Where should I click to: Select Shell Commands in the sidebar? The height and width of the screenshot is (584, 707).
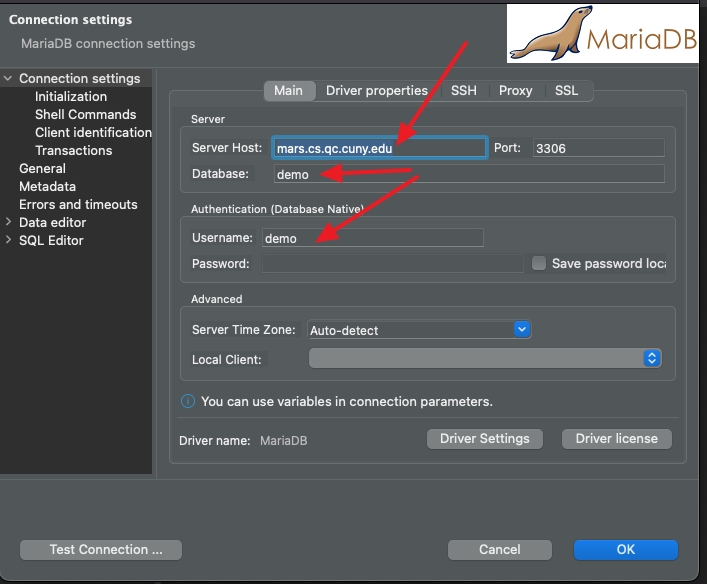tap(85, 115)
